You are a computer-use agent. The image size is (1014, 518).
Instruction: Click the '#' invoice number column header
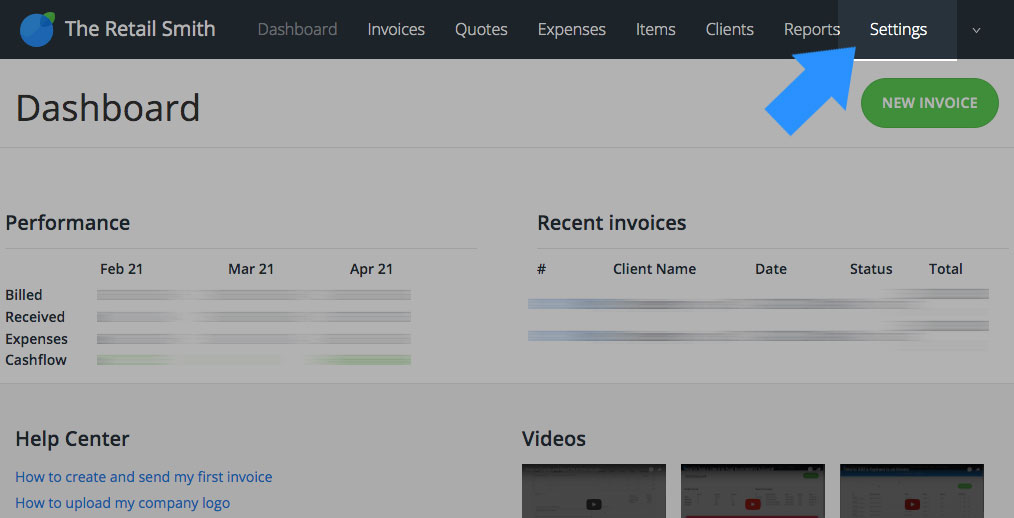[541, 269]
